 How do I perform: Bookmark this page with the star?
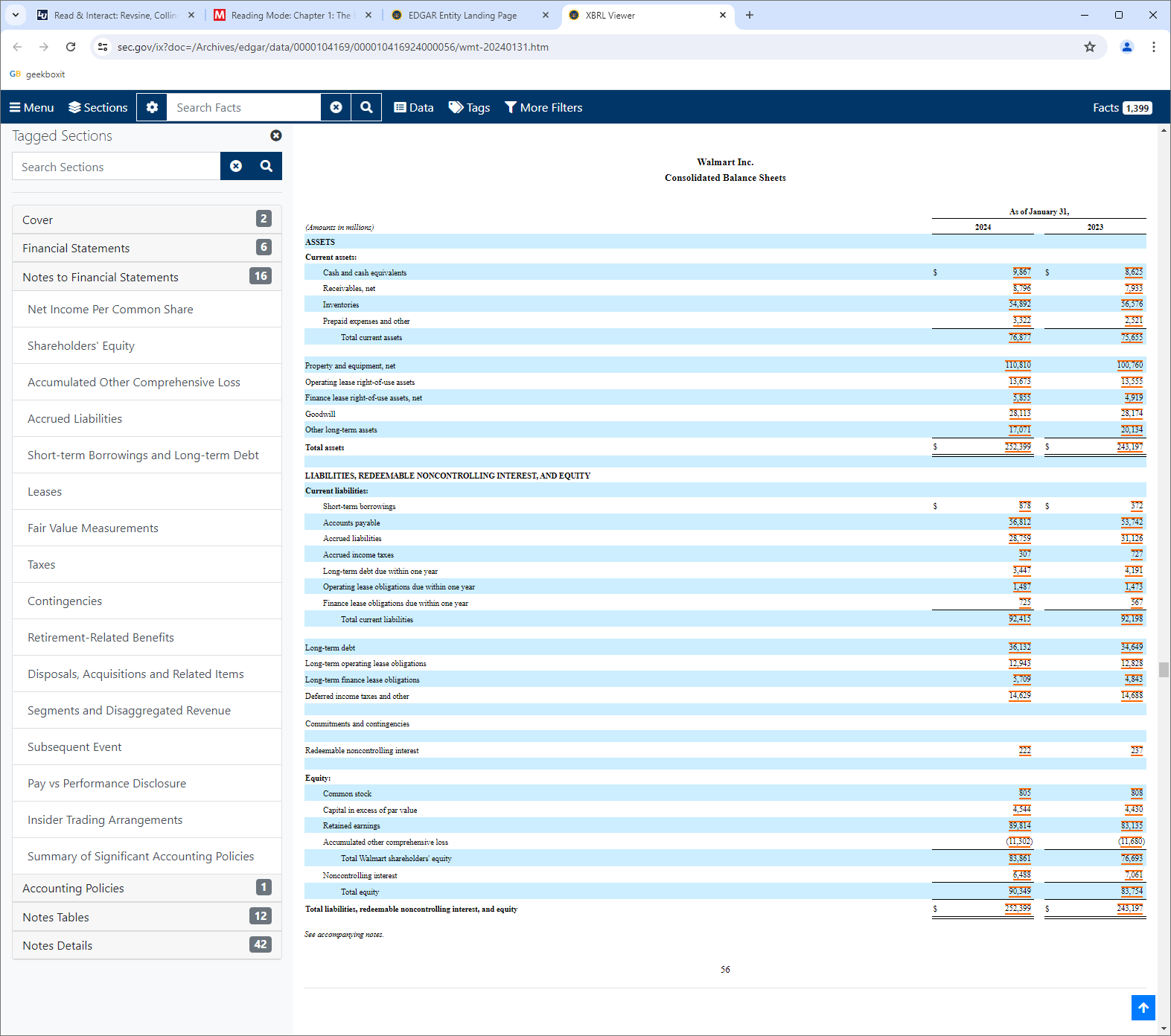[1090, 47]
